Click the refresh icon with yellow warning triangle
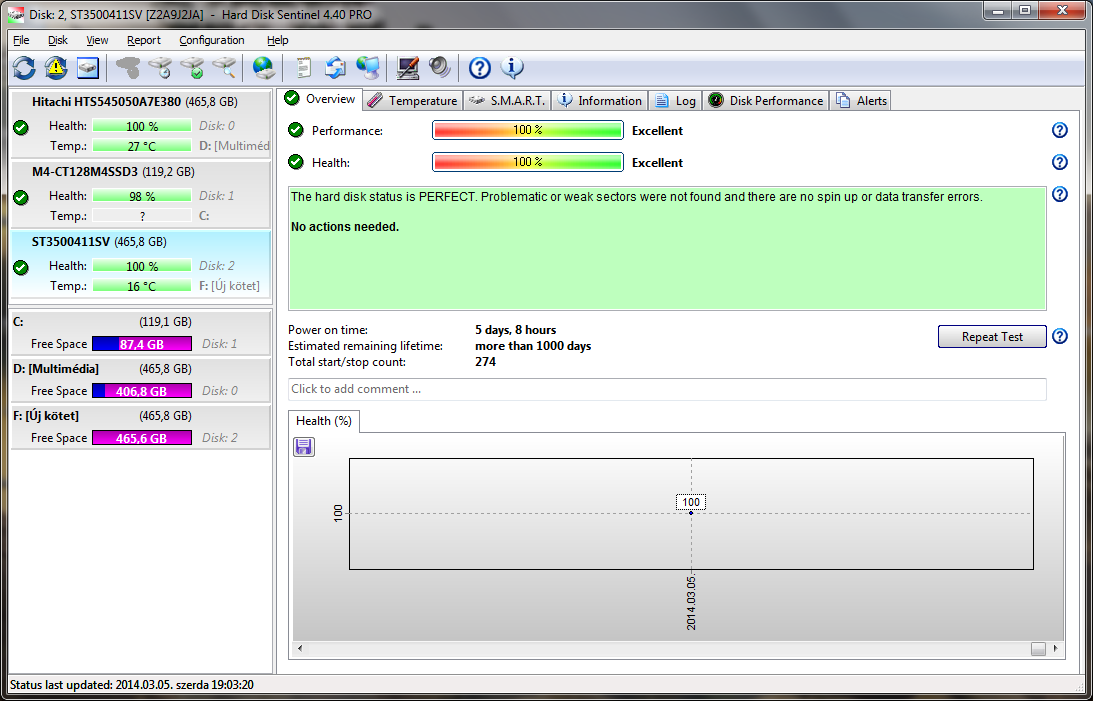Screen dimensions: 1093x701 (56, 68)
